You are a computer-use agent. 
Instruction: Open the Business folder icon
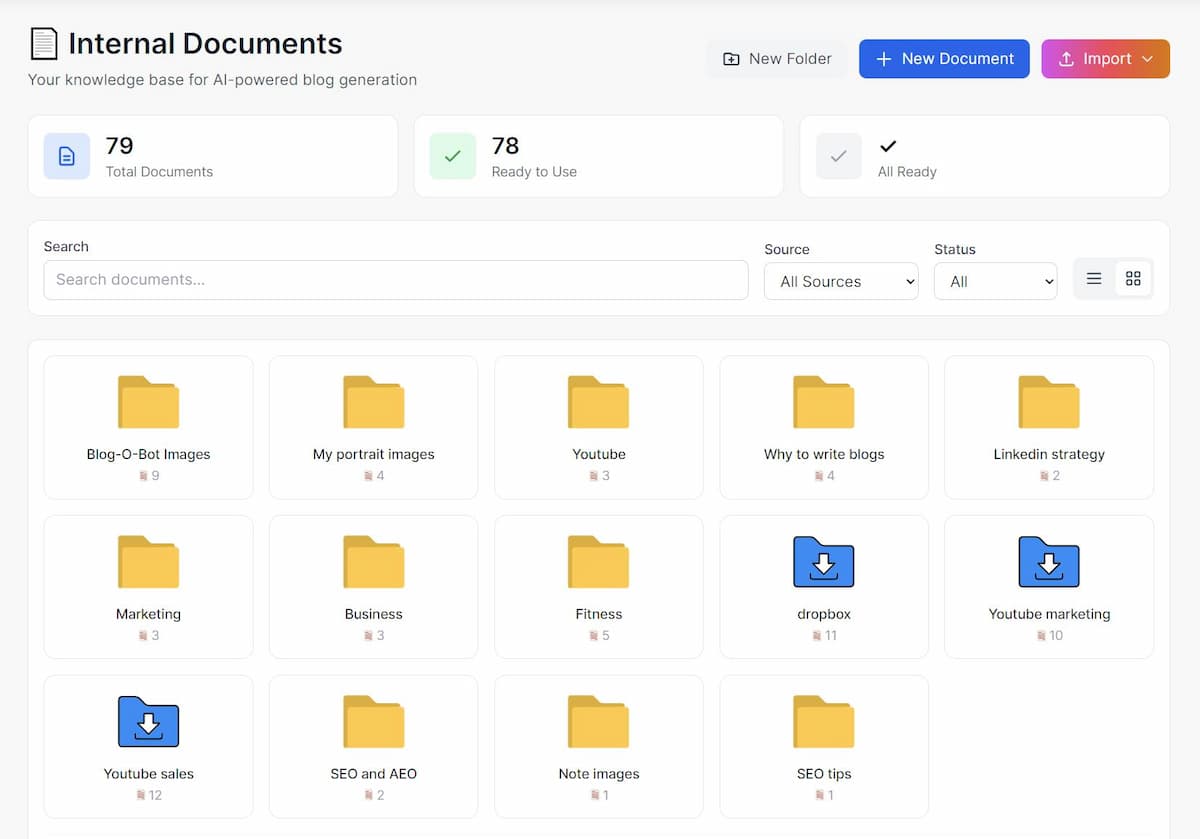pos(374,562)
